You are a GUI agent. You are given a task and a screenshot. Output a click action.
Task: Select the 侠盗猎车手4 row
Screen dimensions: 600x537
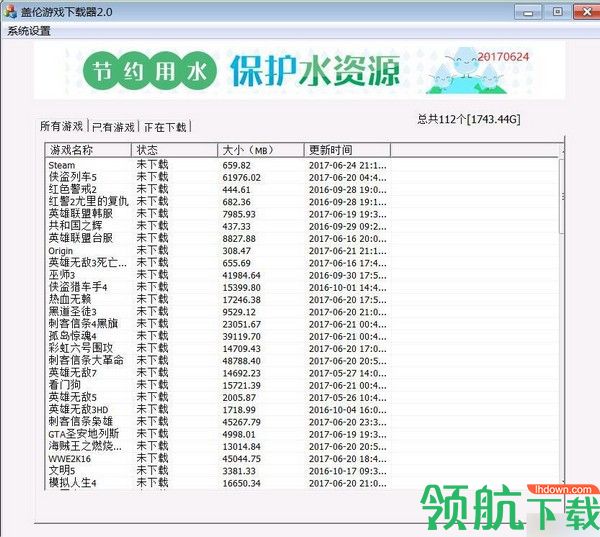[302, 288]
